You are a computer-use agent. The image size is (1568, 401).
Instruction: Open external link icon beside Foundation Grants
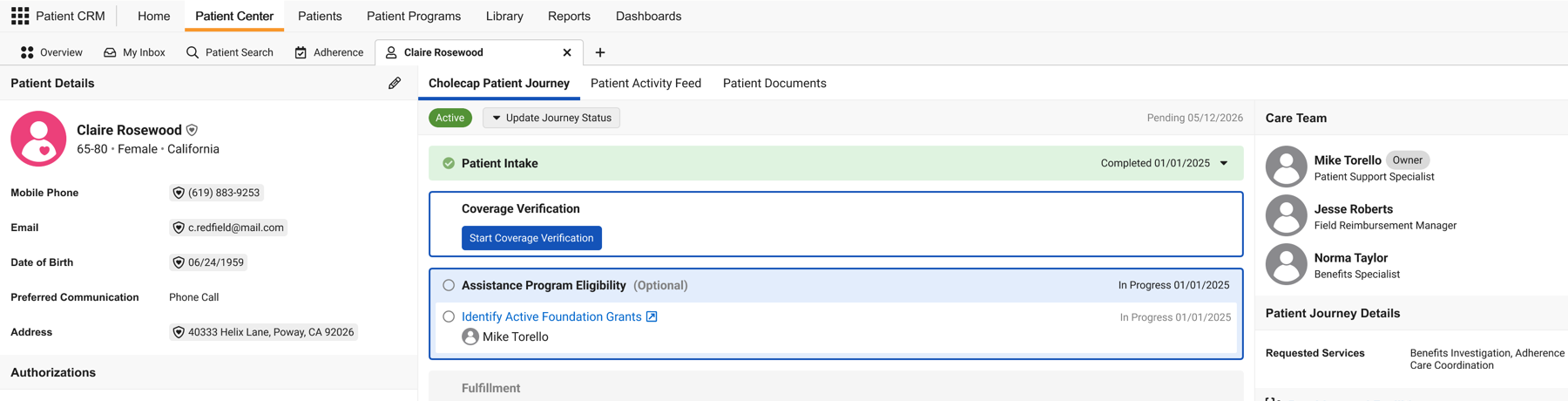pyautogui.click(x=652, y=316)
